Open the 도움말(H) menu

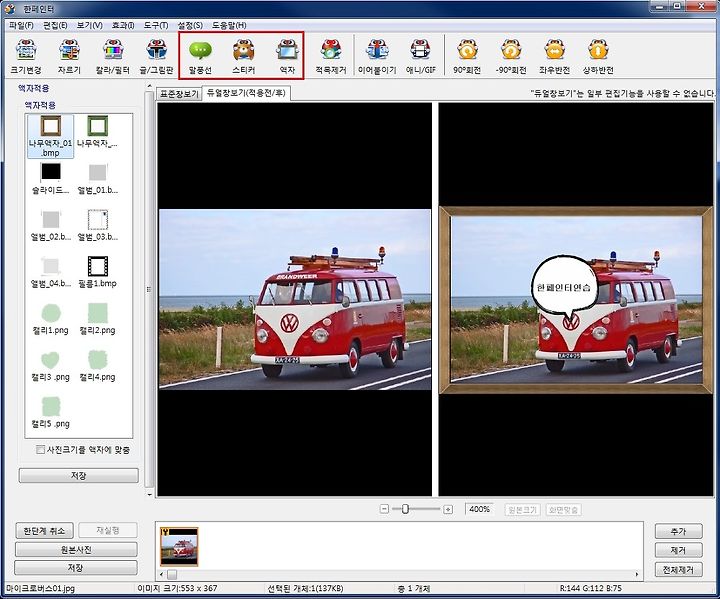point(229,25)
